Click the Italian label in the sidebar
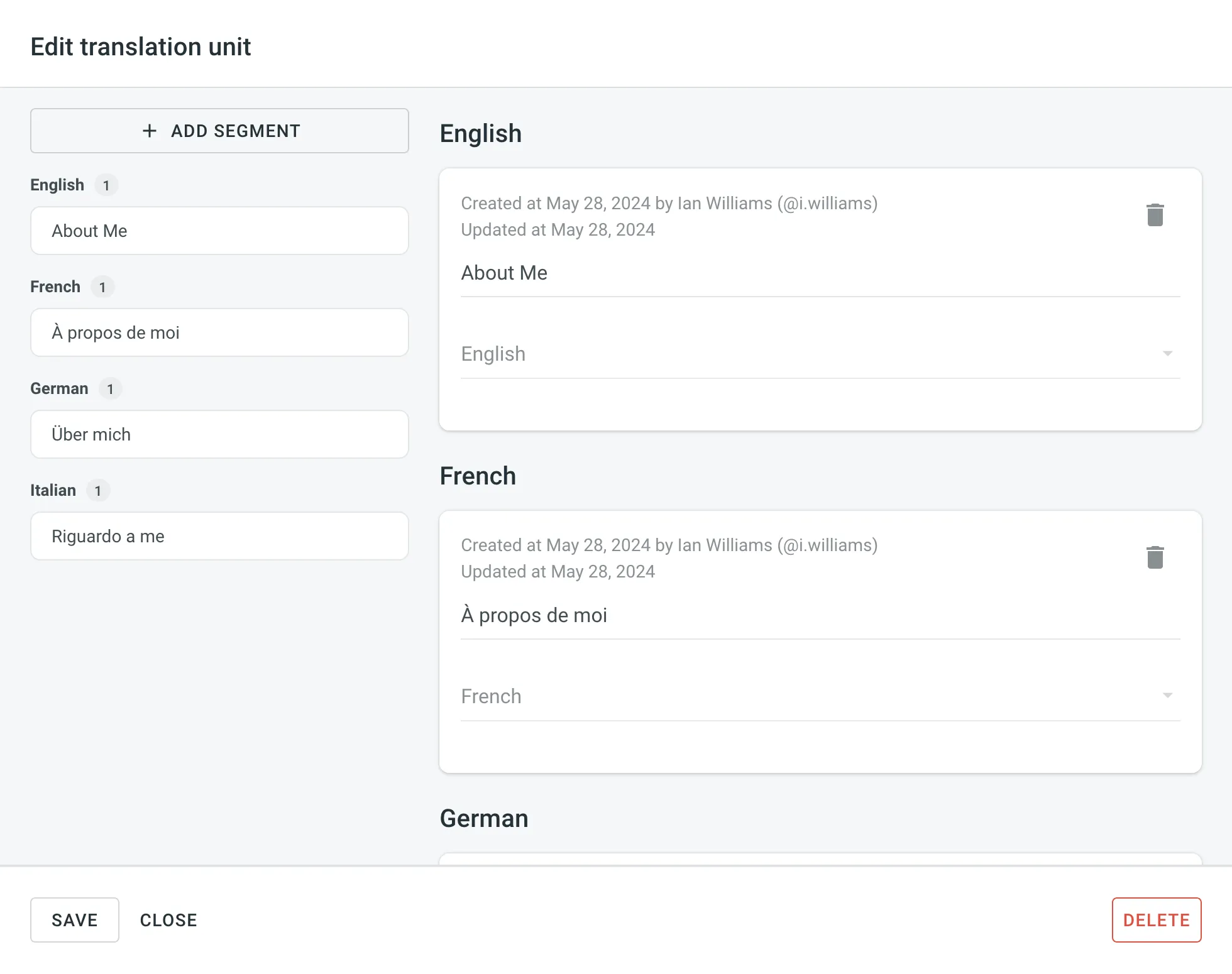 (53, 490)
